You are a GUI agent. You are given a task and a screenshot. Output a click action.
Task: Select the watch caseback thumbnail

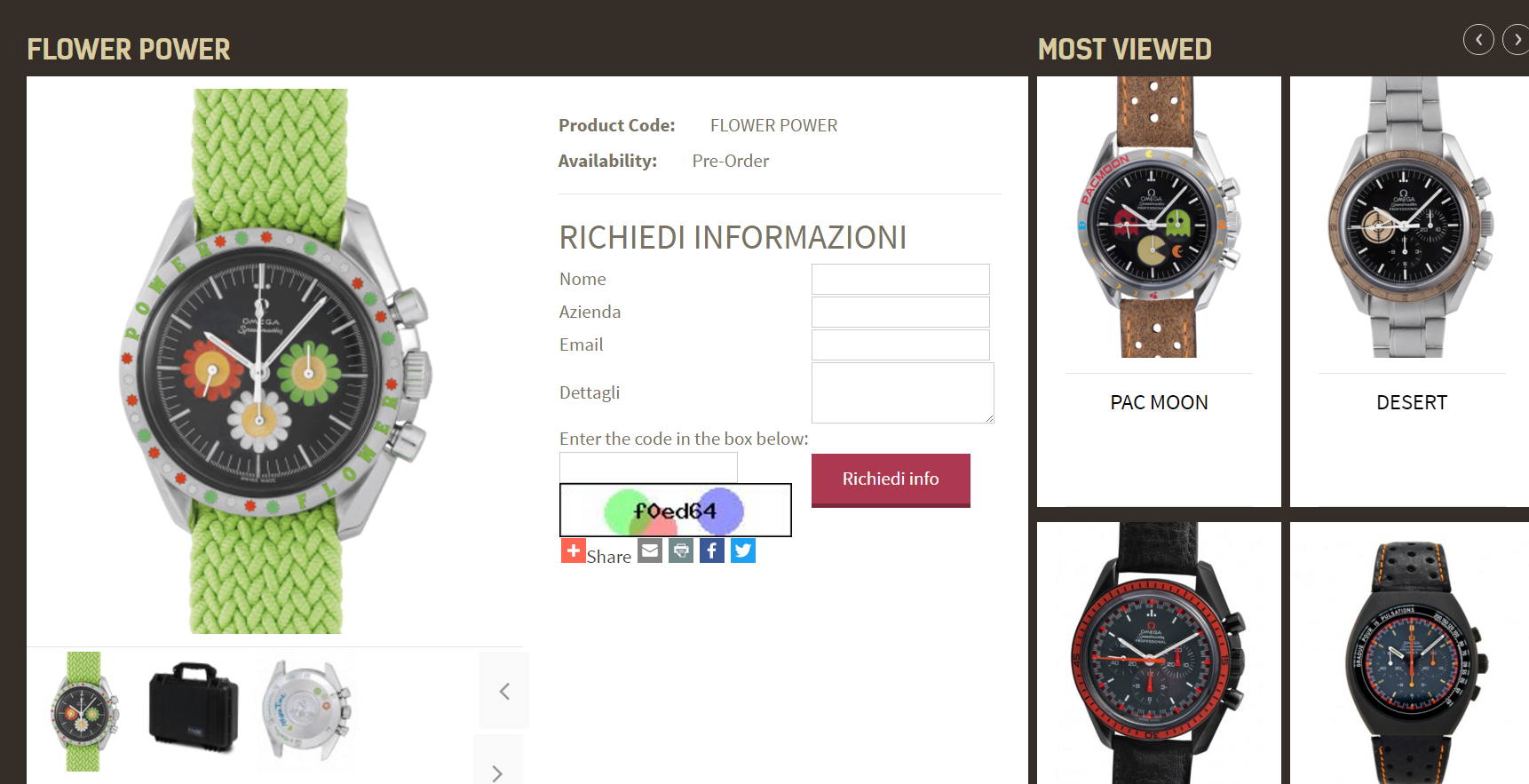point(308,709)
